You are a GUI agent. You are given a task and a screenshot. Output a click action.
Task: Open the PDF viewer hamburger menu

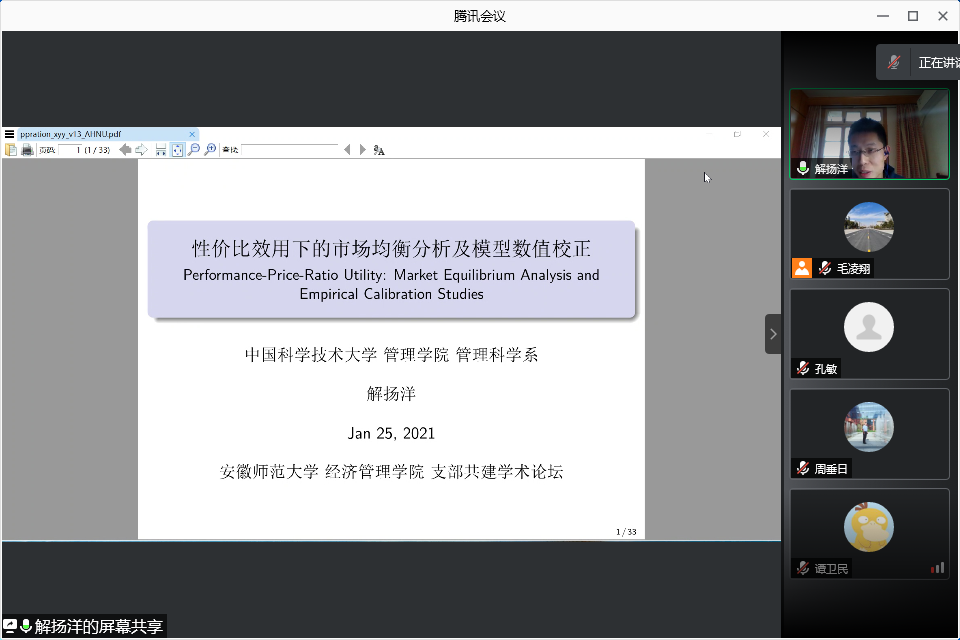(x=10, y=134)
